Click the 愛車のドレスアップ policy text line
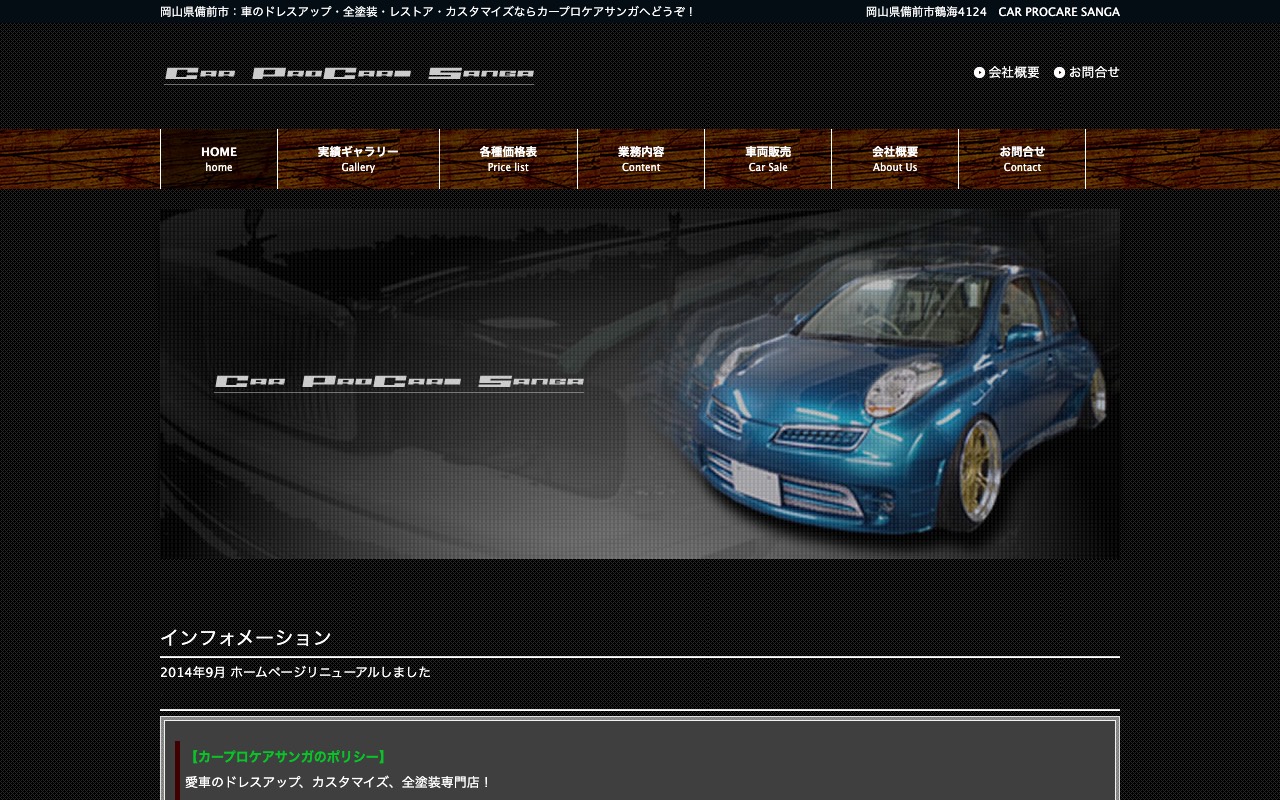1280x800 pixels. point(338,782)
